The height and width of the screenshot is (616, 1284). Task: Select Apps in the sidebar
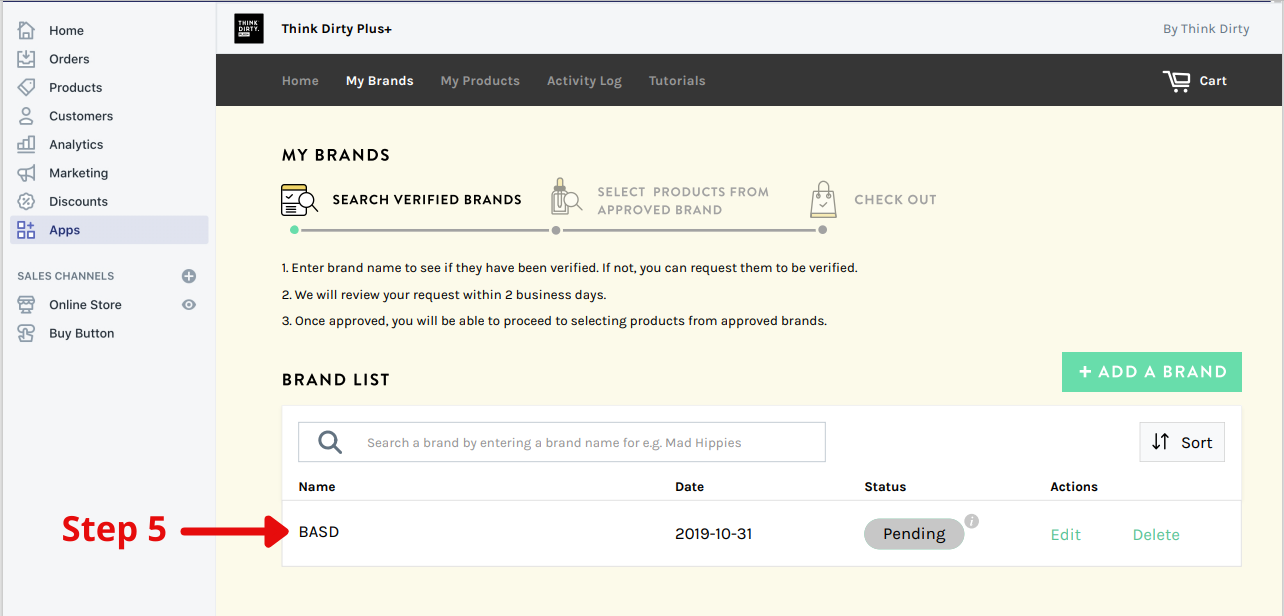pos(110,230)
